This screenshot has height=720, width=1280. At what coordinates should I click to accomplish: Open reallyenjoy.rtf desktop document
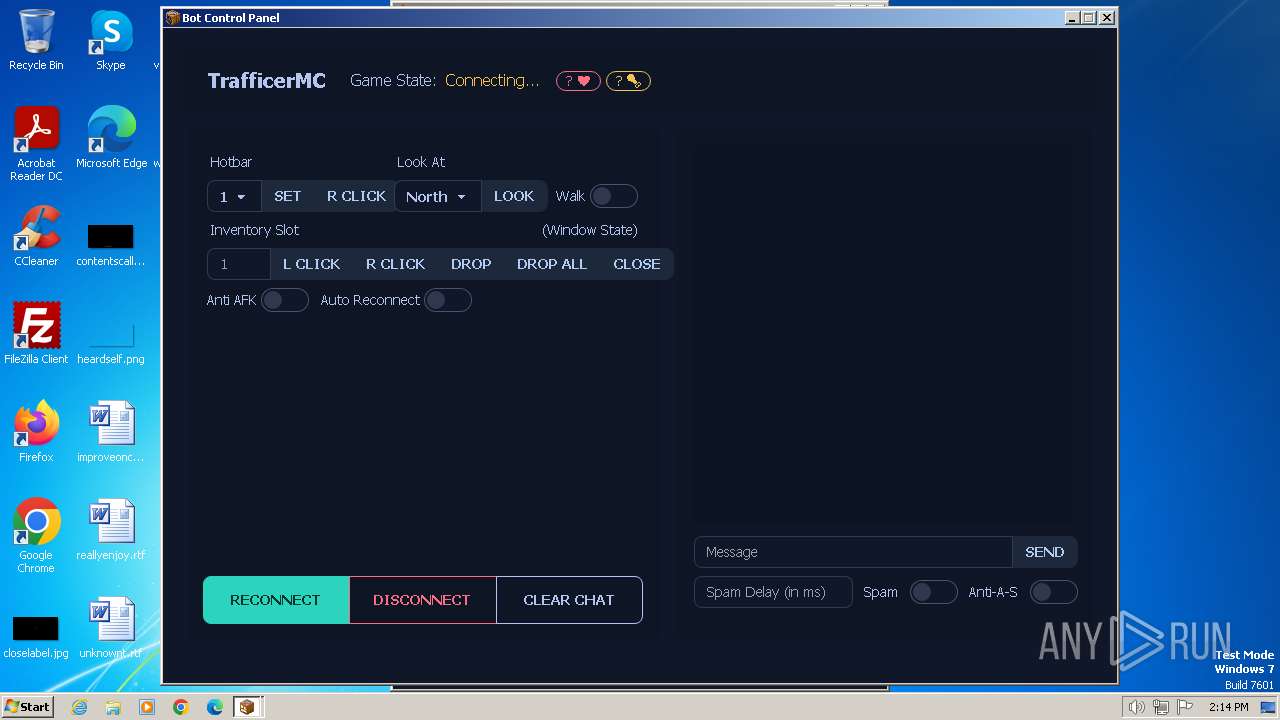click(x=111, y=530)
